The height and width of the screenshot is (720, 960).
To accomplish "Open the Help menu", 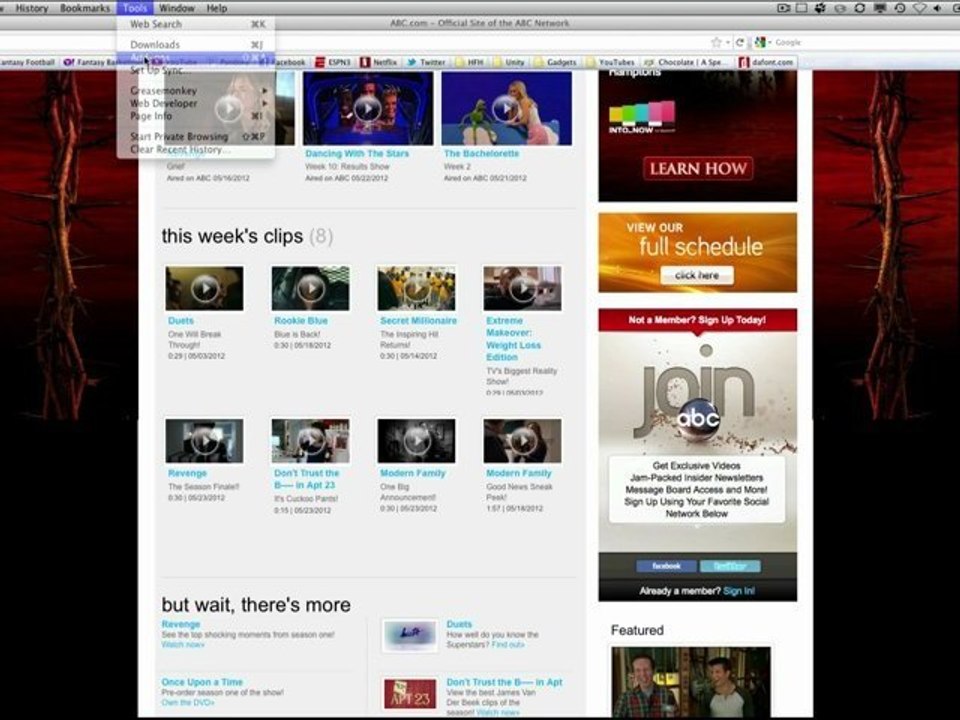I will 217,8.
